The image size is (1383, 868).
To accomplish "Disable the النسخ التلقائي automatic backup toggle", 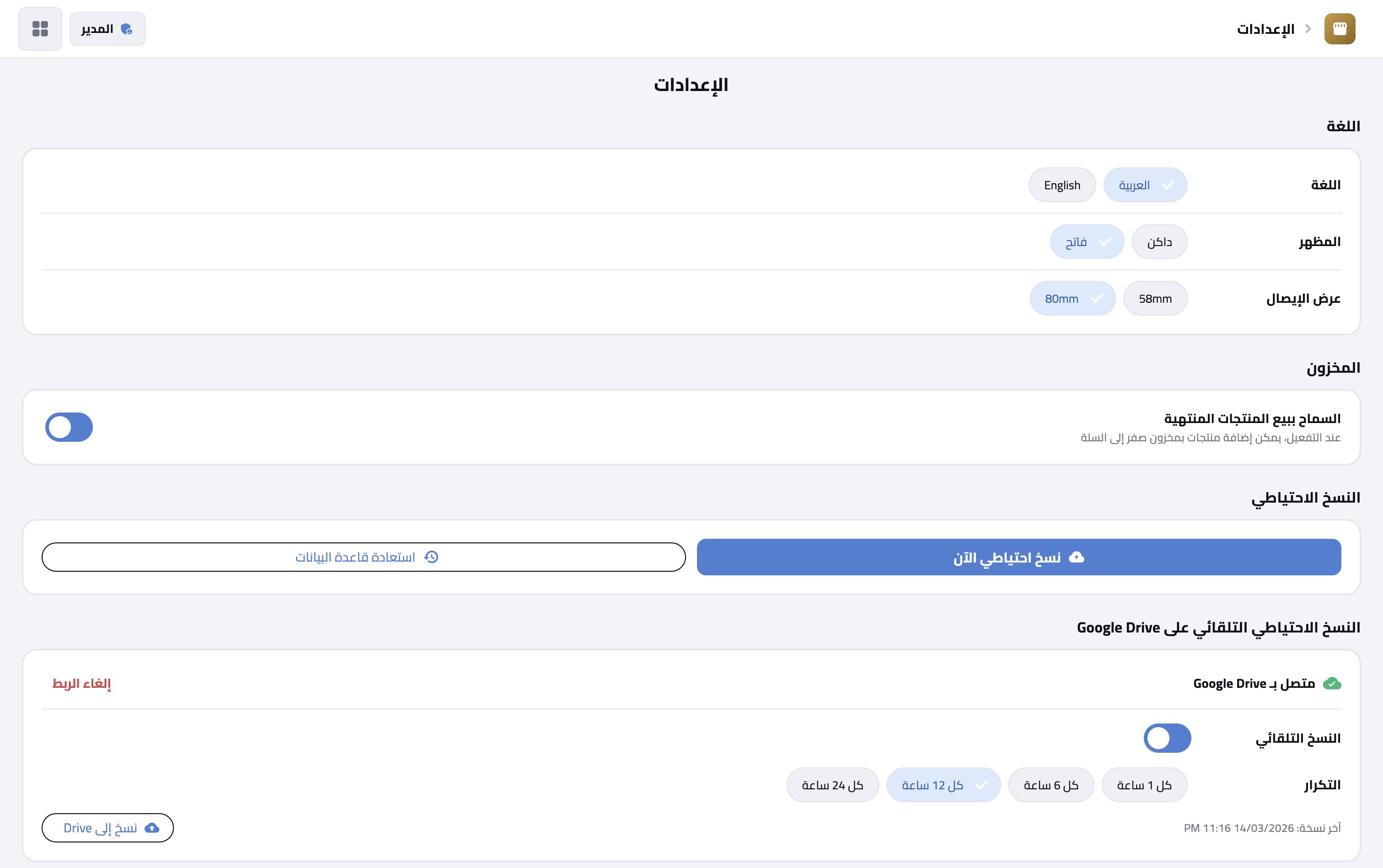I will click(x=1167, y=738).
